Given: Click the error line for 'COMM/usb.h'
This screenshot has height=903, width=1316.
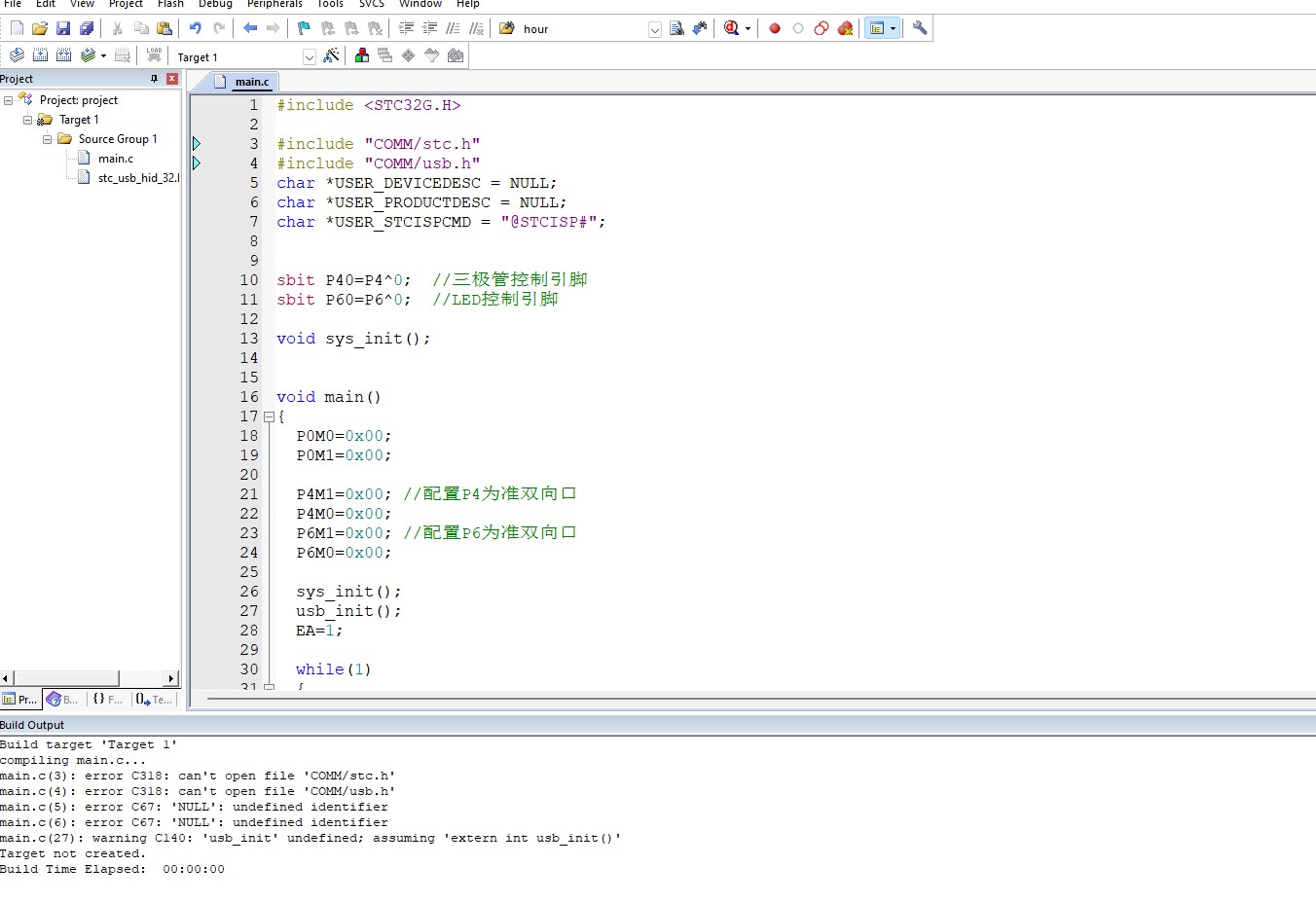Looking at the screenshot, I should click(x=198, y=791).
